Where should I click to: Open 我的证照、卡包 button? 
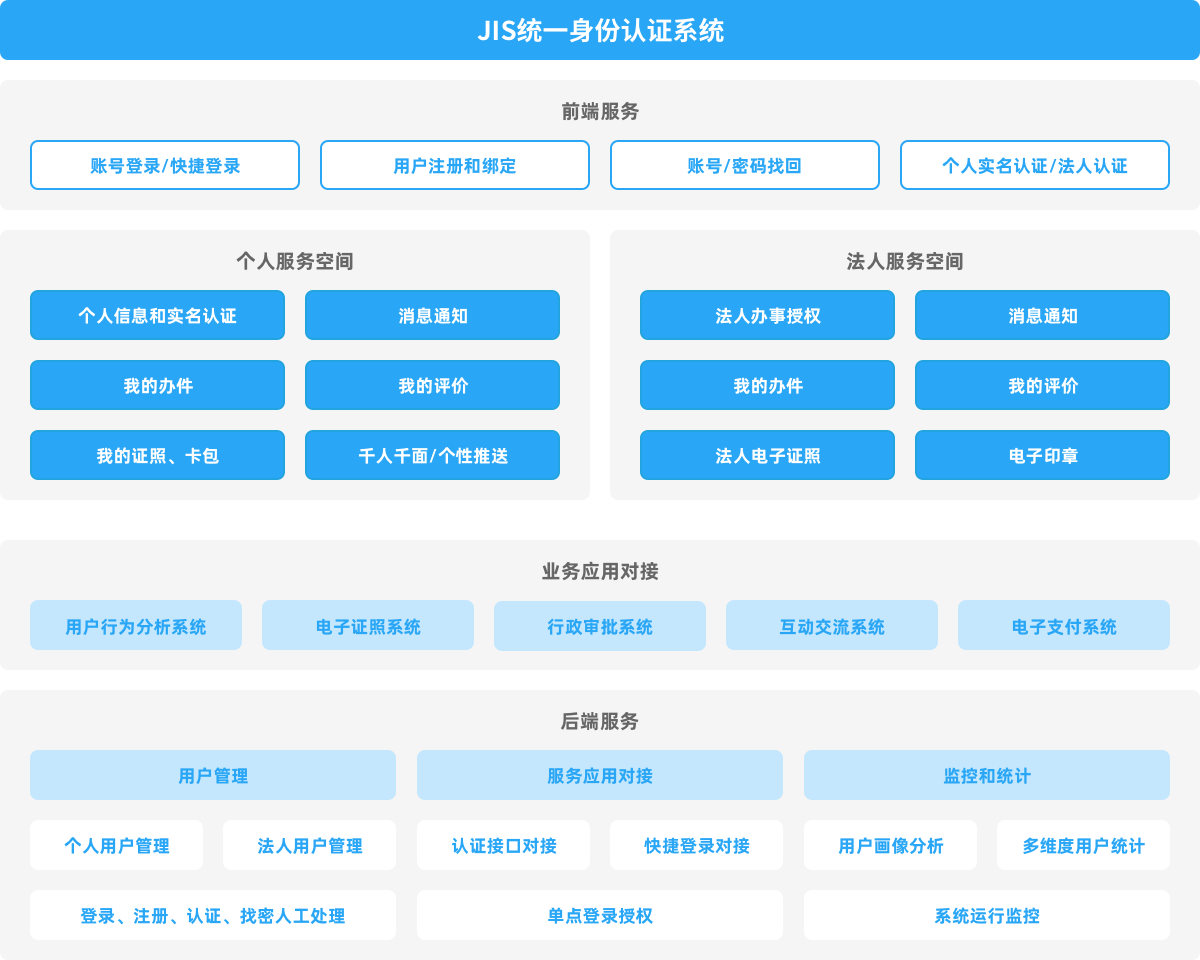point(157,455)
